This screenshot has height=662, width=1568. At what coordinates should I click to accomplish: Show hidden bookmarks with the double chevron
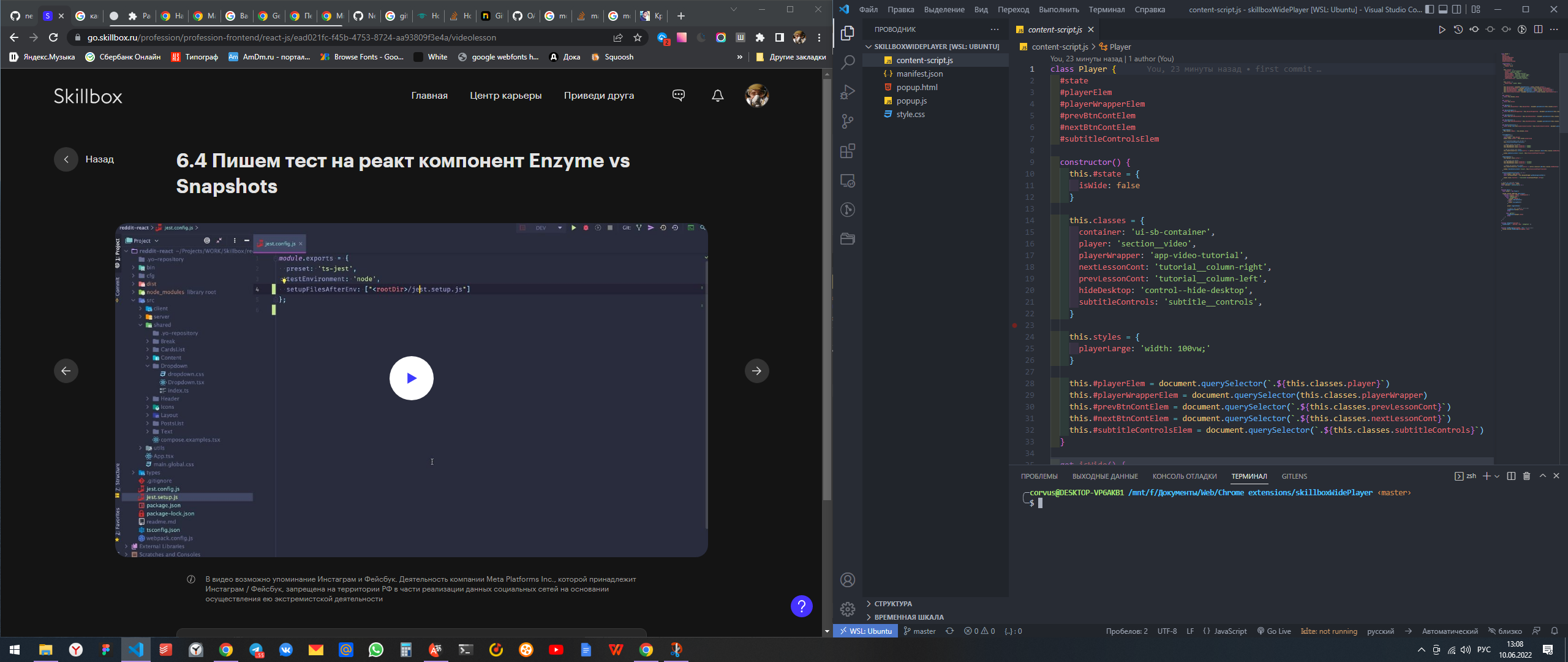click(x=739, y=57)
